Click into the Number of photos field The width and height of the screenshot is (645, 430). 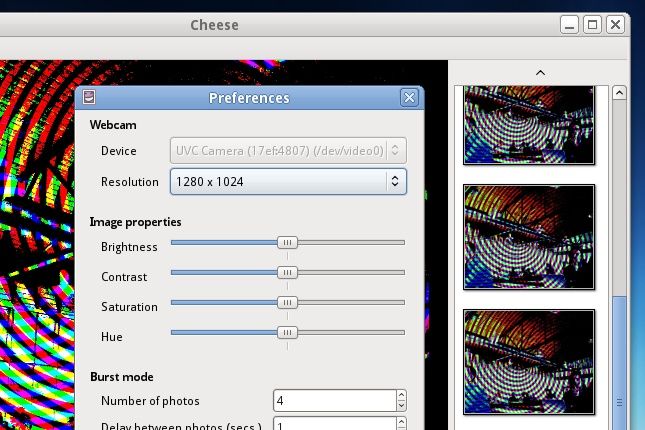tap(334, 400)
